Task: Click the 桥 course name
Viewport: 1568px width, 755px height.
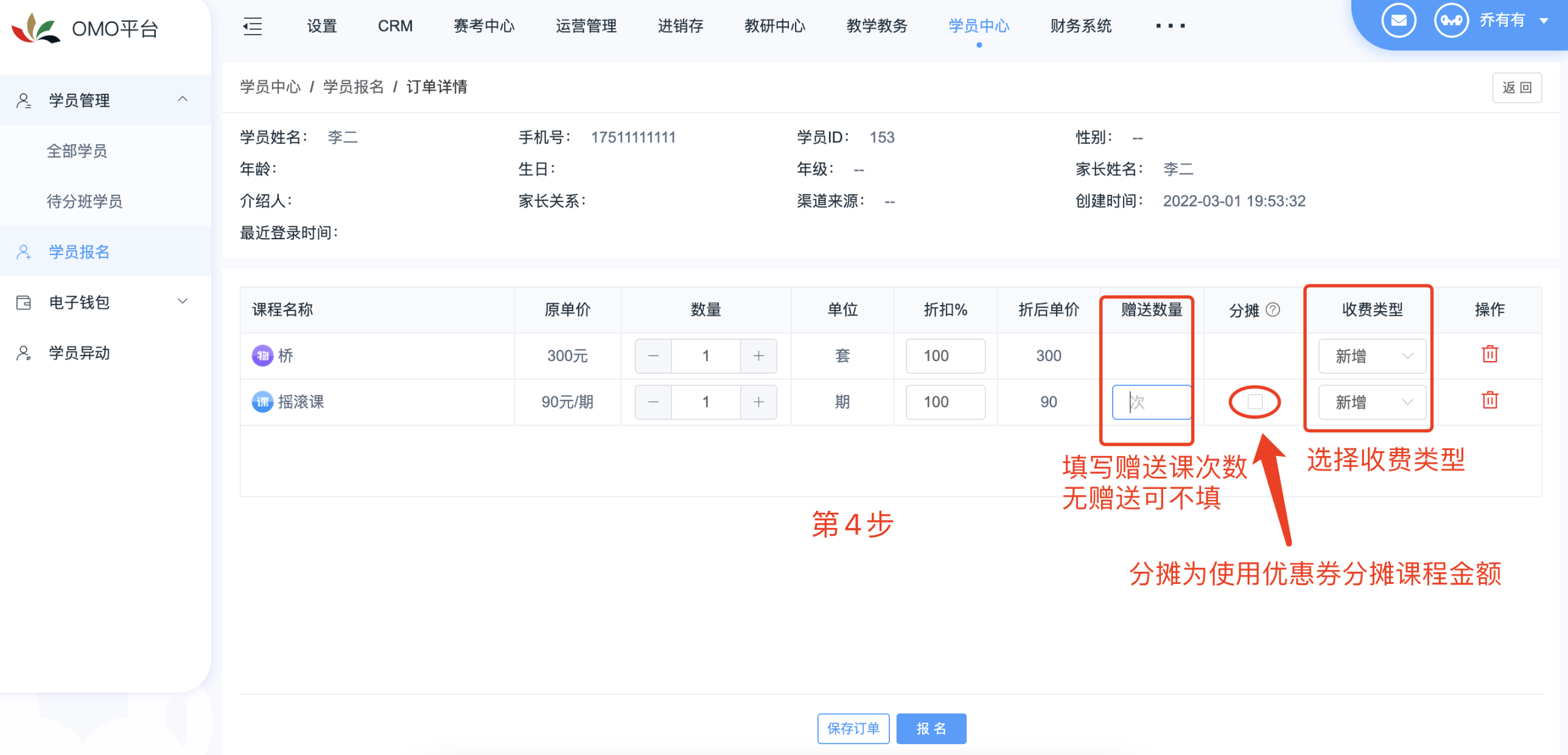Action: click(x=285, y=356)
